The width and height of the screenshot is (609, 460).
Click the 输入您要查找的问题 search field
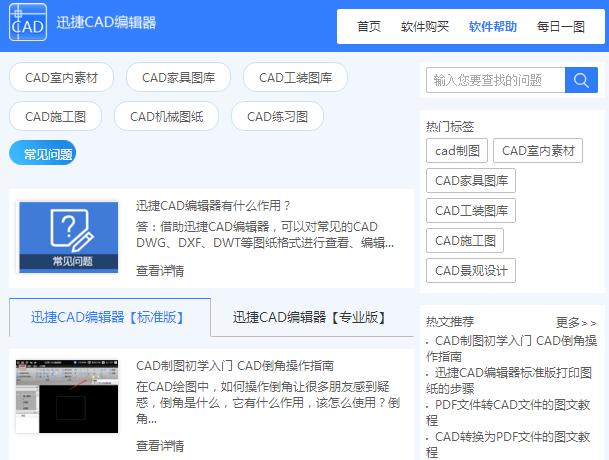pos(496,80)
